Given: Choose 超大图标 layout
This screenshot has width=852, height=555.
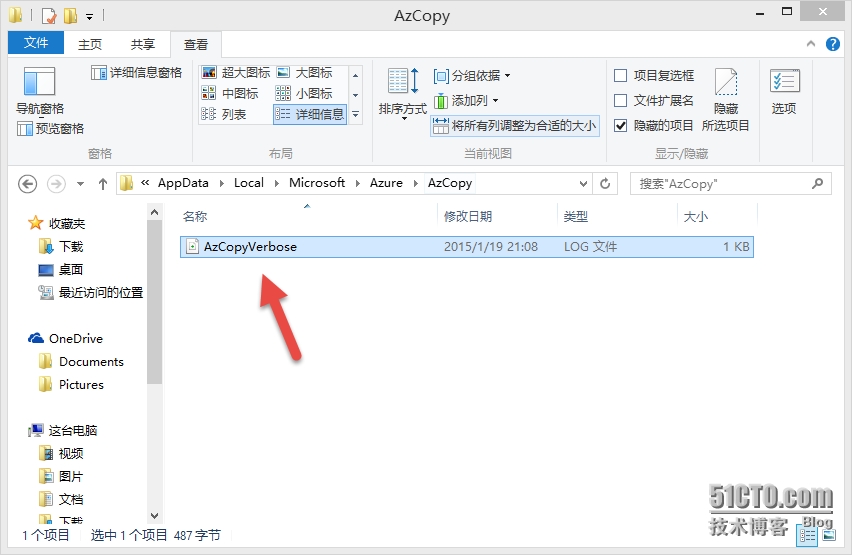Looking at the screenshot, I should click(x=236, y=72).
